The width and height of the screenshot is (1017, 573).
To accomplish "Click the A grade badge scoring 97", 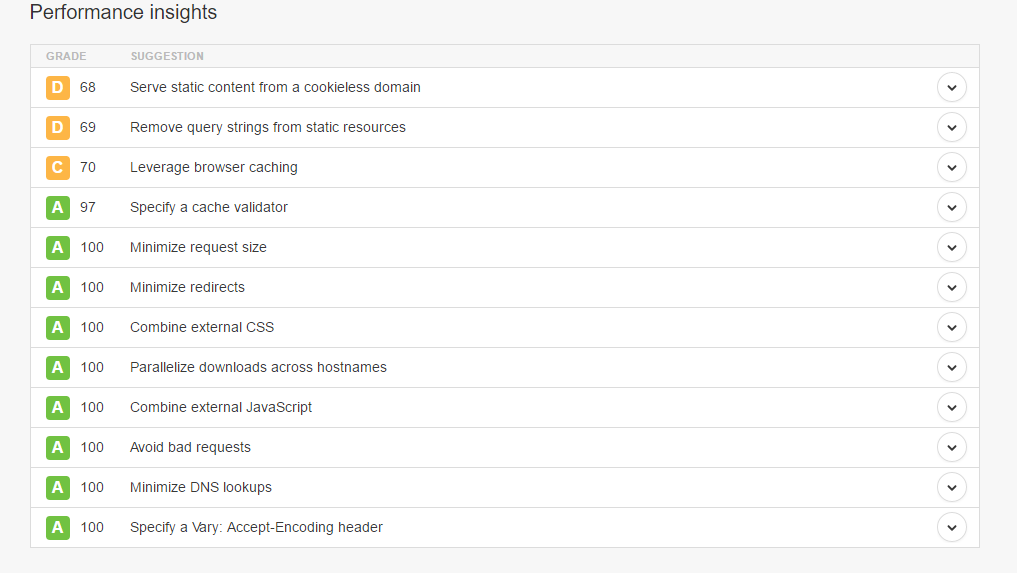I will (x=58, y=208).
